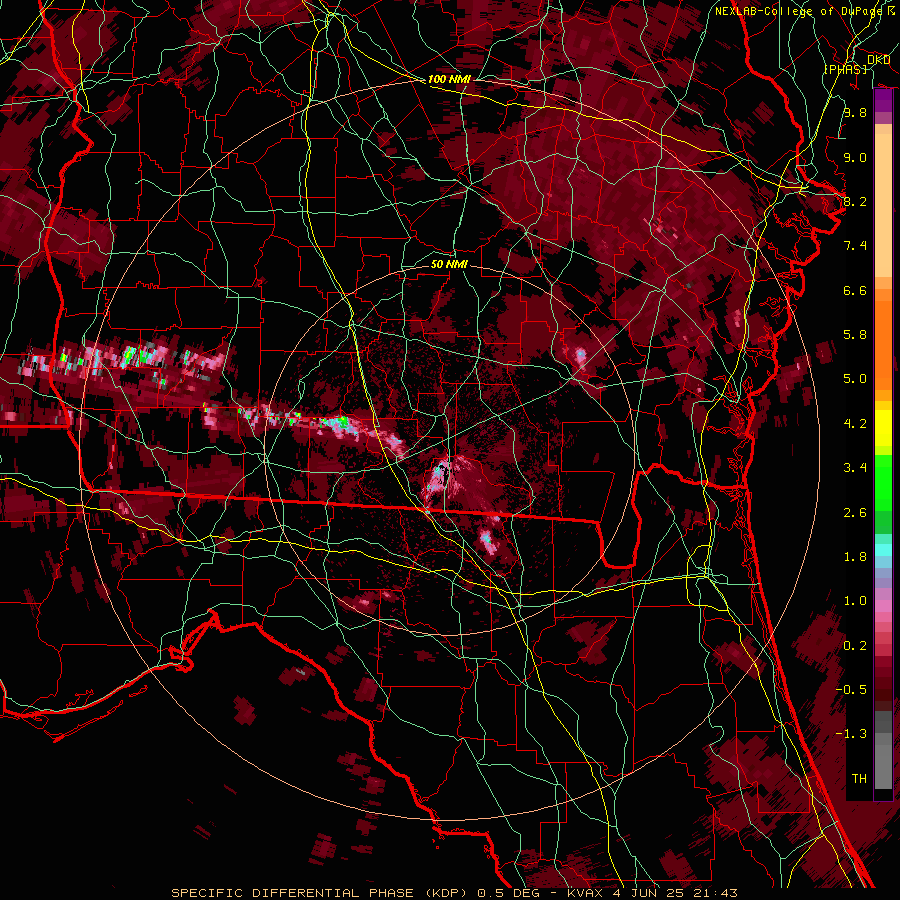
Task: Pick the cyan segment of the color bar
Action: [883, 550]
